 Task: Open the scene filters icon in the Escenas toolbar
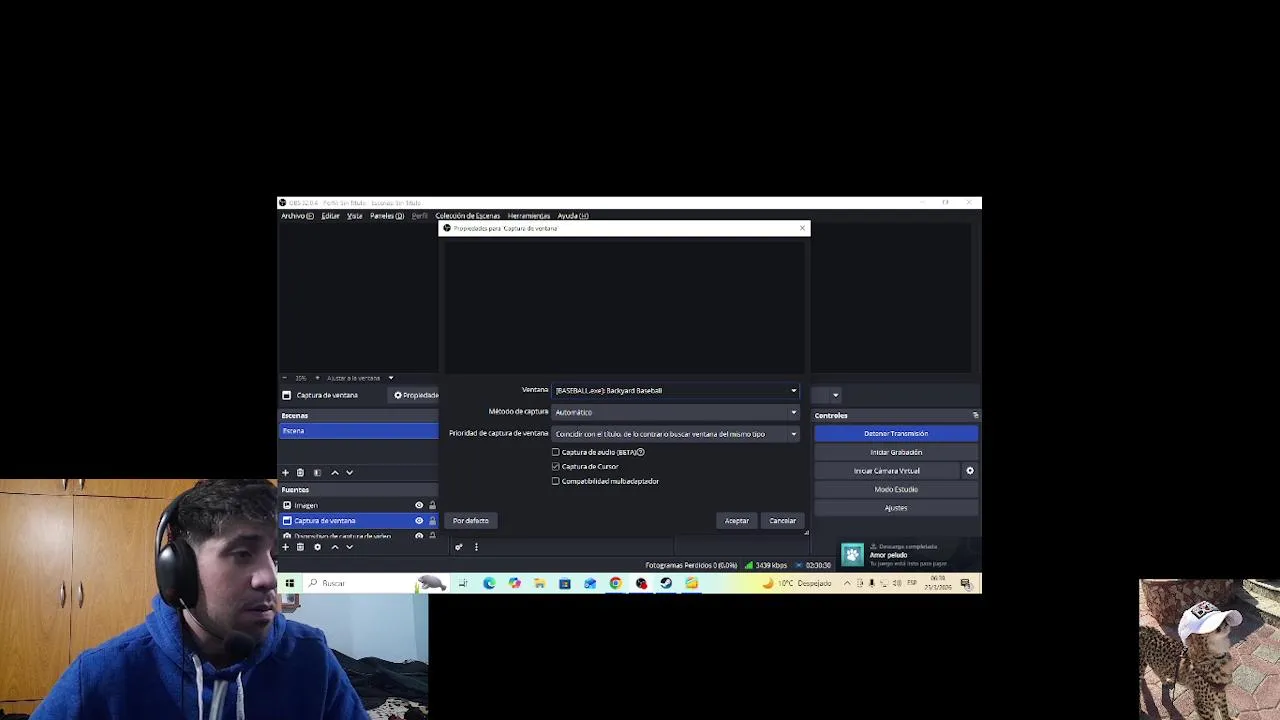[317, 472]
